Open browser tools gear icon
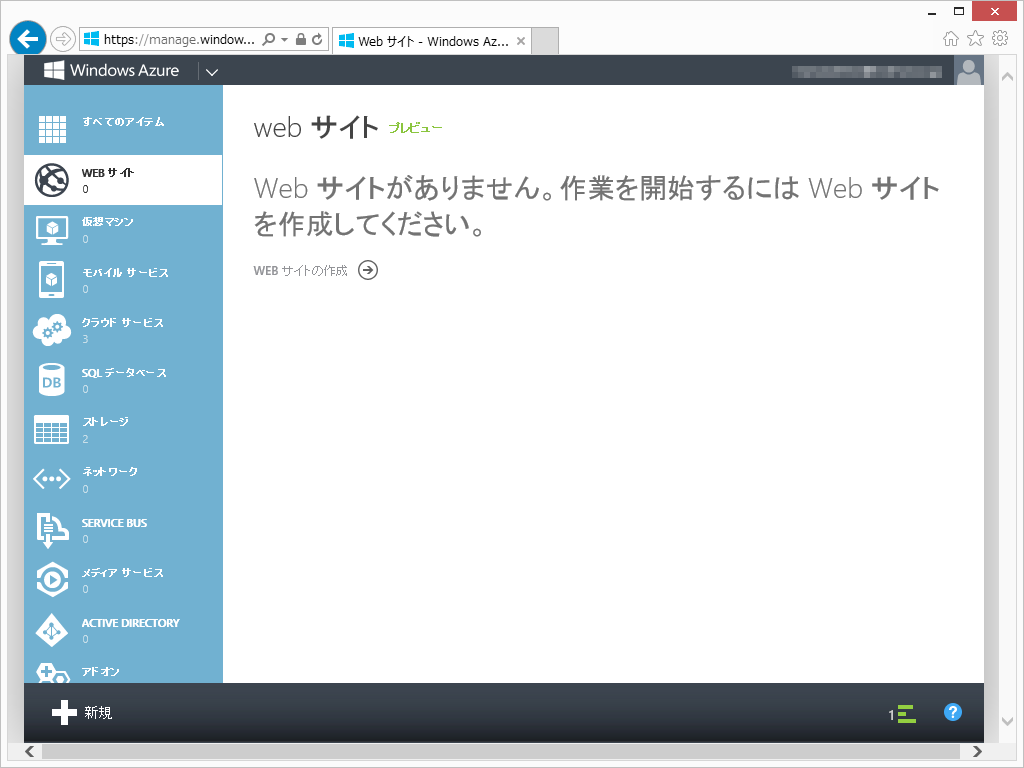 tap(1000, 39)
